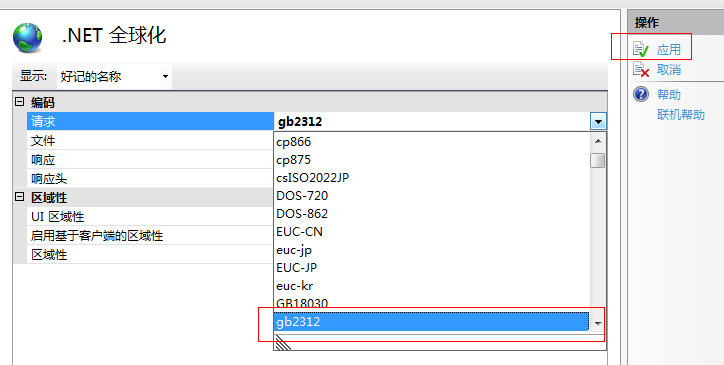Screen dimensions: 724x365
Task: Click the 取消 link in Actions pane
Action: (669, 70)
